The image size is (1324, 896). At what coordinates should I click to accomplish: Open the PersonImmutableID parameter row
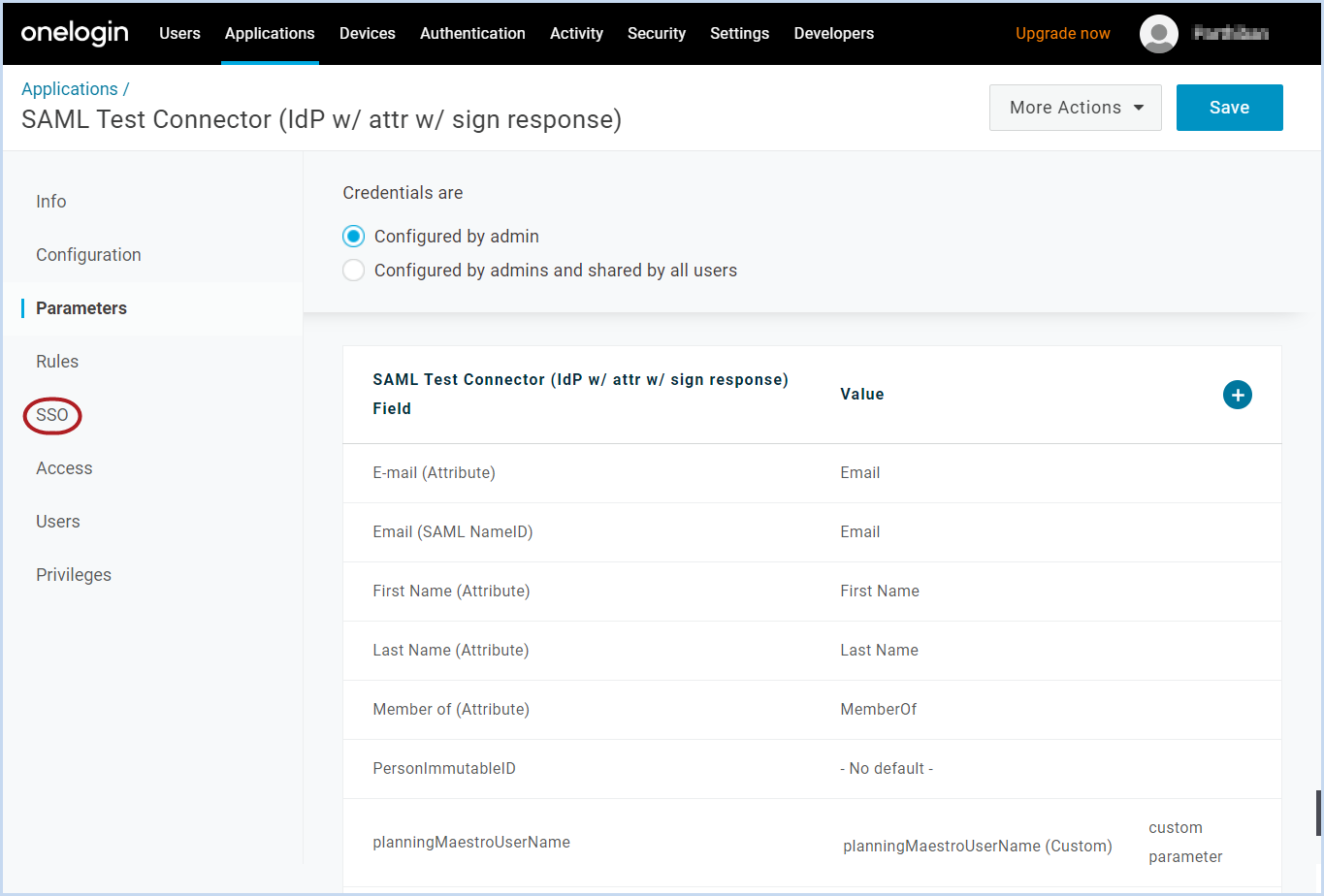point(812,769)
